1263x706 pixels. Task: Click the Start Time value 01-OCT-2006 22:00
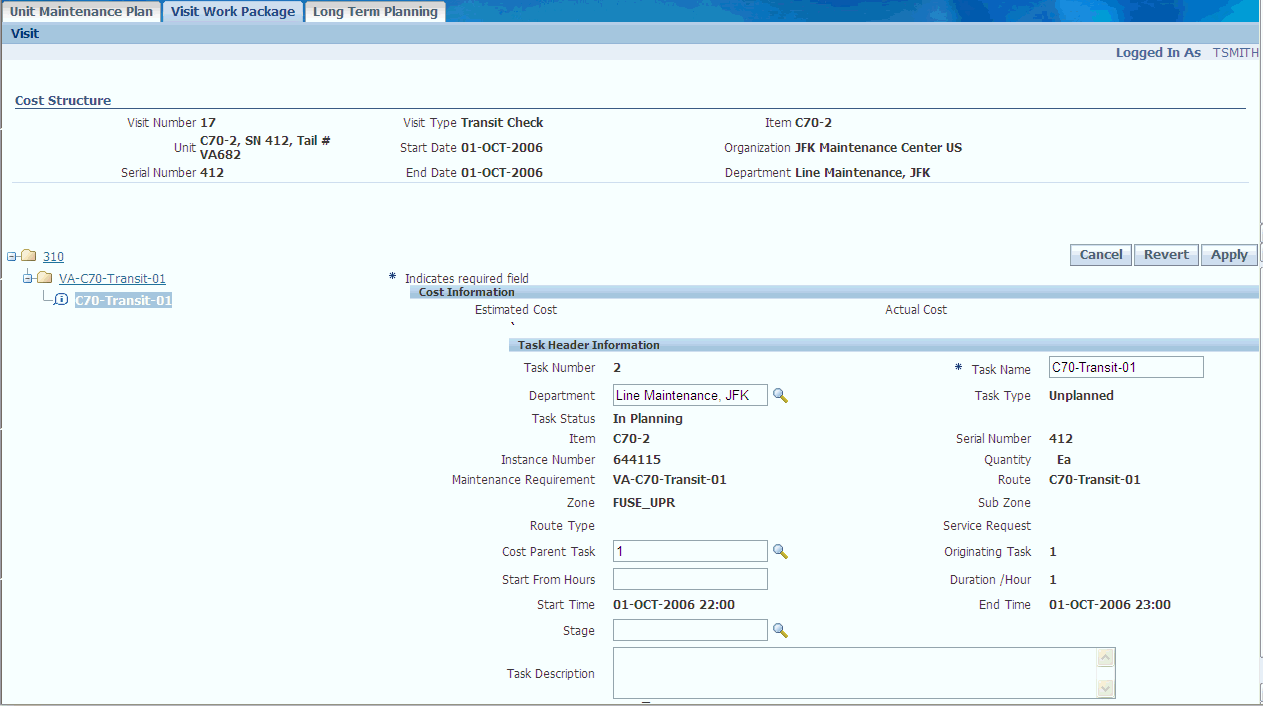[x=674, y=605]
